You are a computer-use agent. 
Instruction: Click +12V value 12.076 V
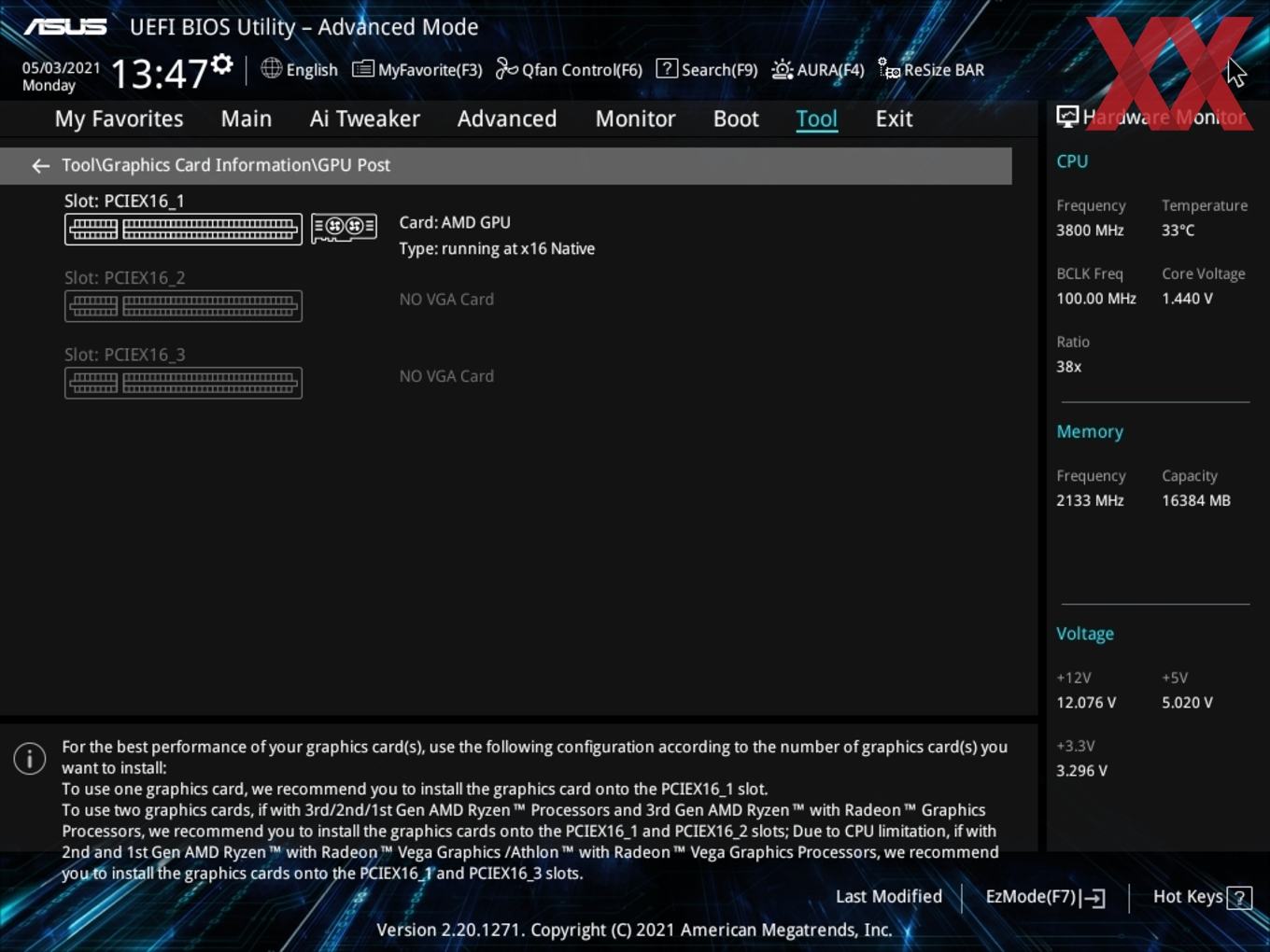(1086, 703)
